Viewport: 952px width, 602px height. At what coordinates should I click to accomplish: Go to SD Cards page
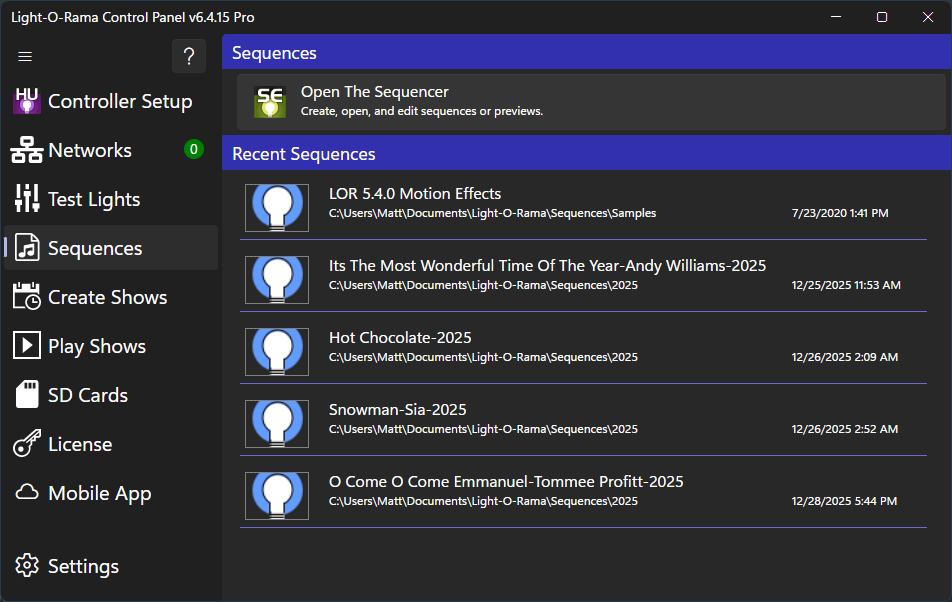coord(88,395)
